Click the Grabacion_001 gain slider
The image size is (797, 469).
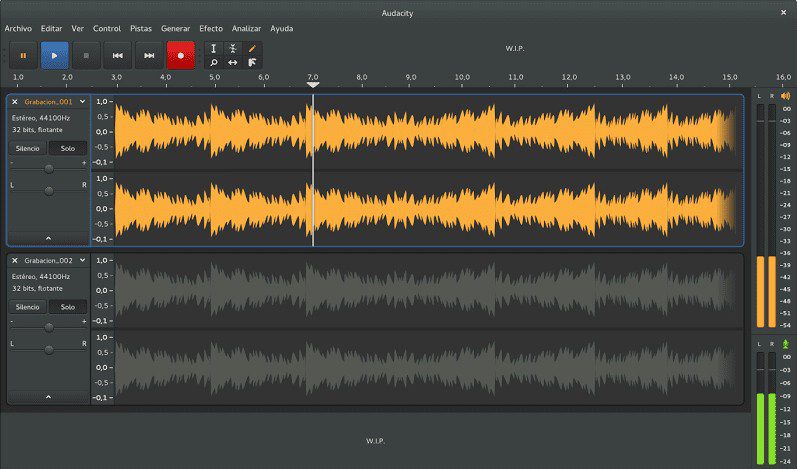click(49, 169)
